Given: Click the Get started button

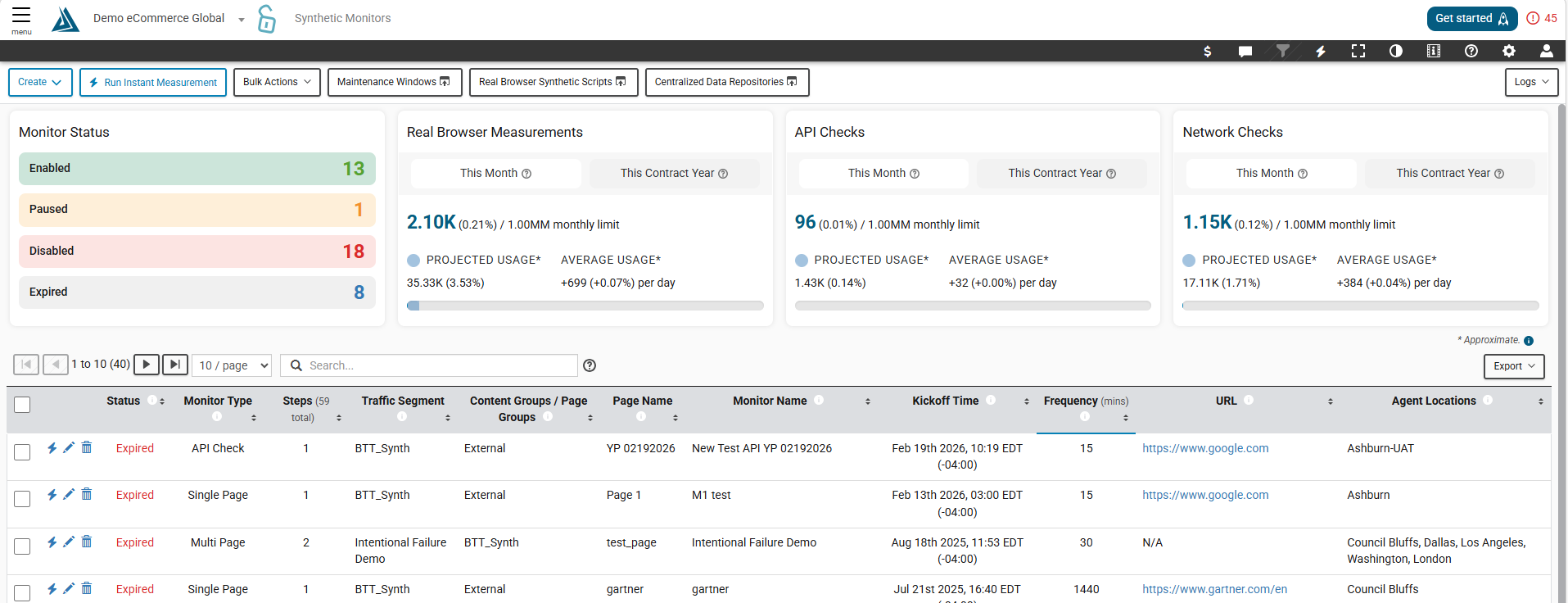Looking at the screenshot, I should [x=1472, y=18].
